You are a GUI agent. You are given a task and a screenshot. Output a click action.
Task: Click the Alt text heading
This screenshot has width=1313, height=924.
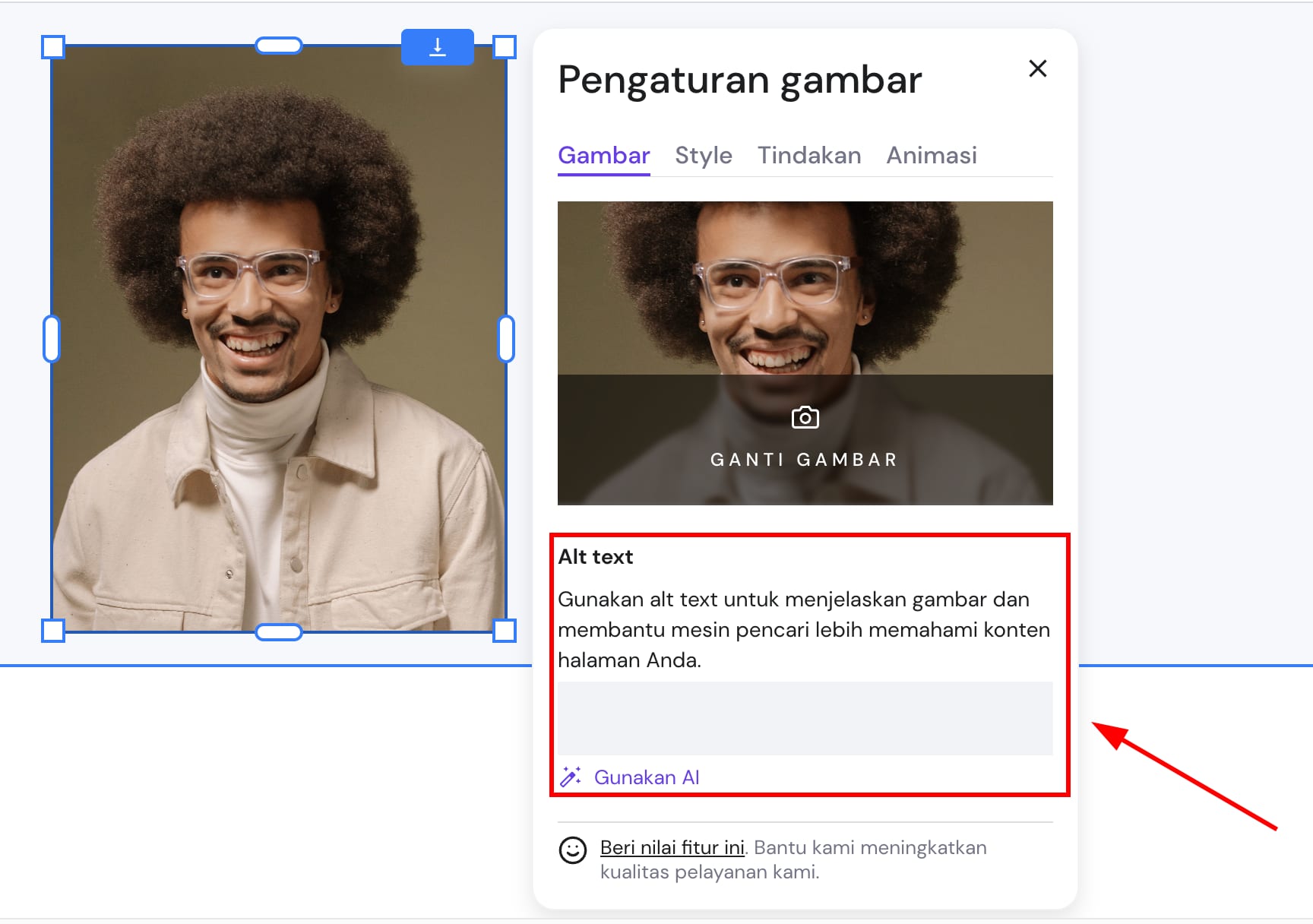click(x=596, y=557)
